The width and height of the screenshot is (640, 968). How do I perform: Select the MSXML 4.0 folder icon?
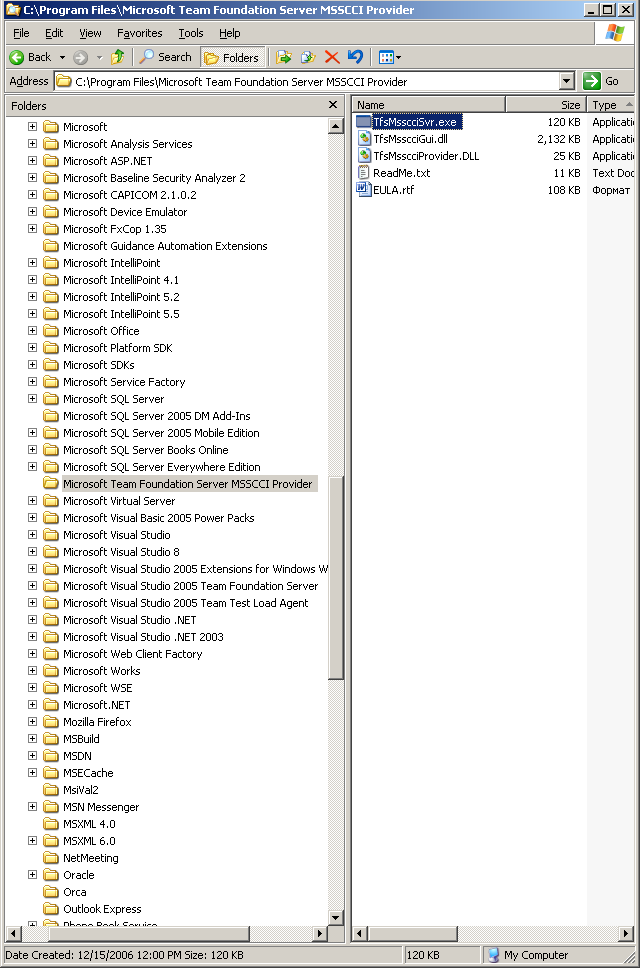tap(51, 824)
